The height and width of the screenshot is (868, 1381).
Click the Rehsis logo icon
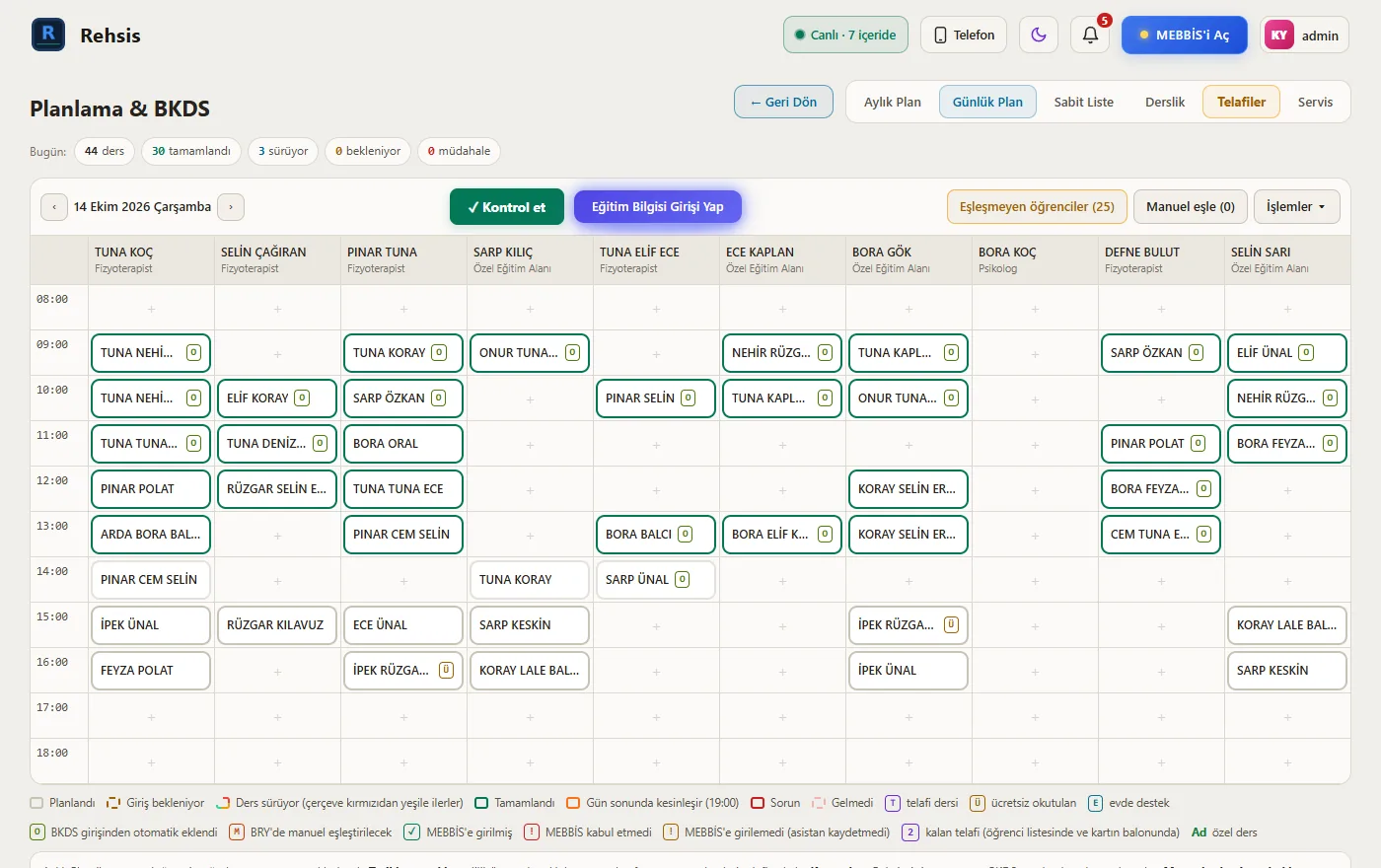(48, 35)
